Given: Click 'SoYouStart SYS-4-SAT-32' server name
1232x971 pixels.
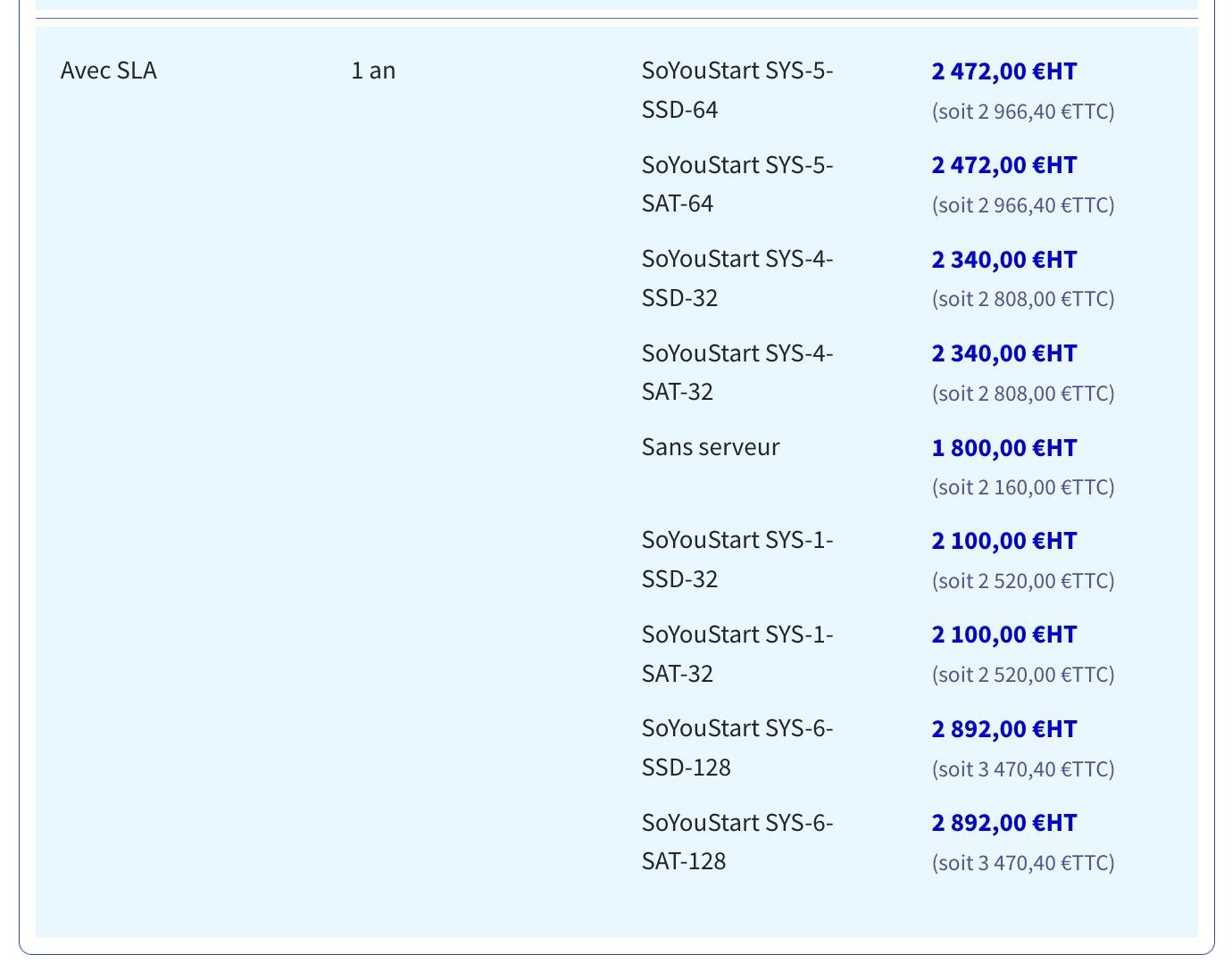Looking at the screenshot, I should 737,372.
